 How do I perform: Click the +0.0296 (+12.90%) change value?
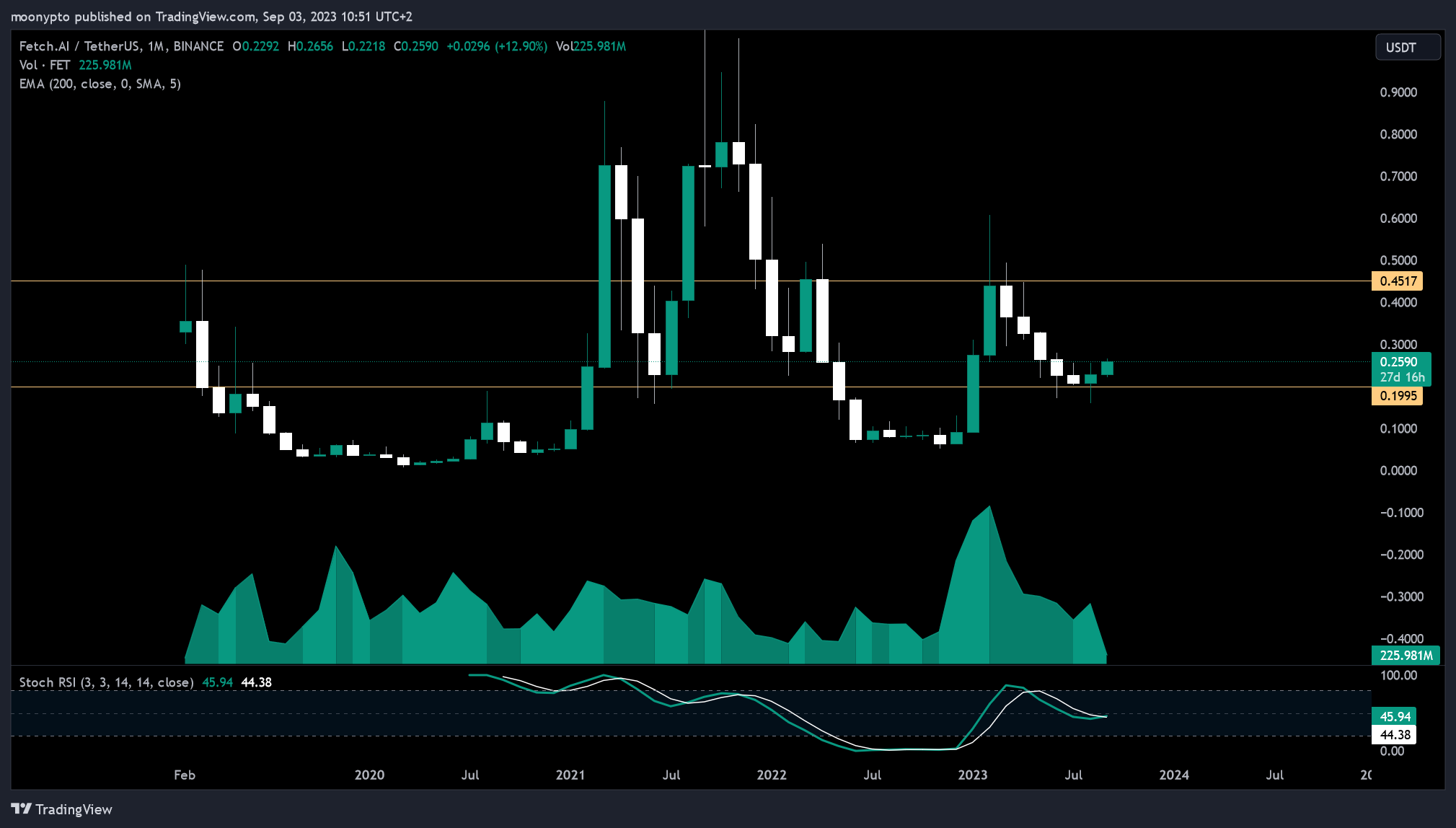tap(497, 46)
